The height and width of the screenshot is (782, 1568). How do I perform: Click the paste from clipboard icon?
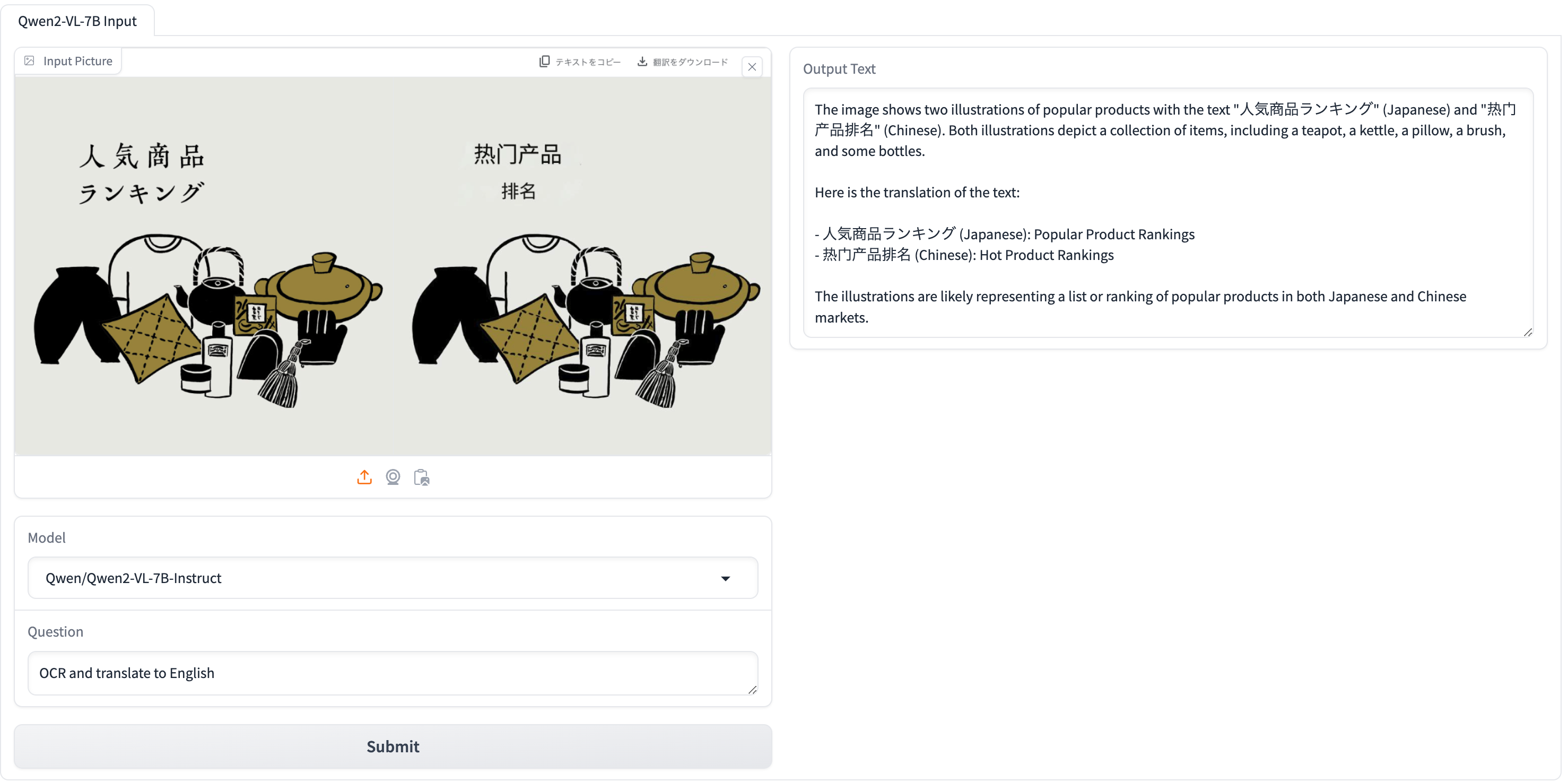point(421,477)
